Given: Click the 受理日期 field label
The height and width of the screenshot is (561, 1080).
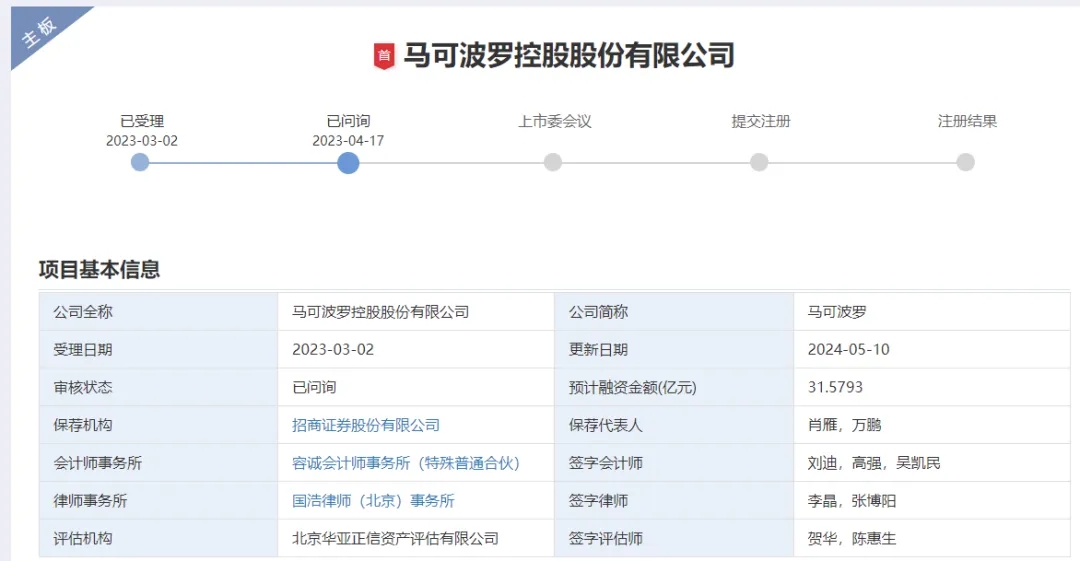Looking at the screenshot, I should (x=83, y=350).
